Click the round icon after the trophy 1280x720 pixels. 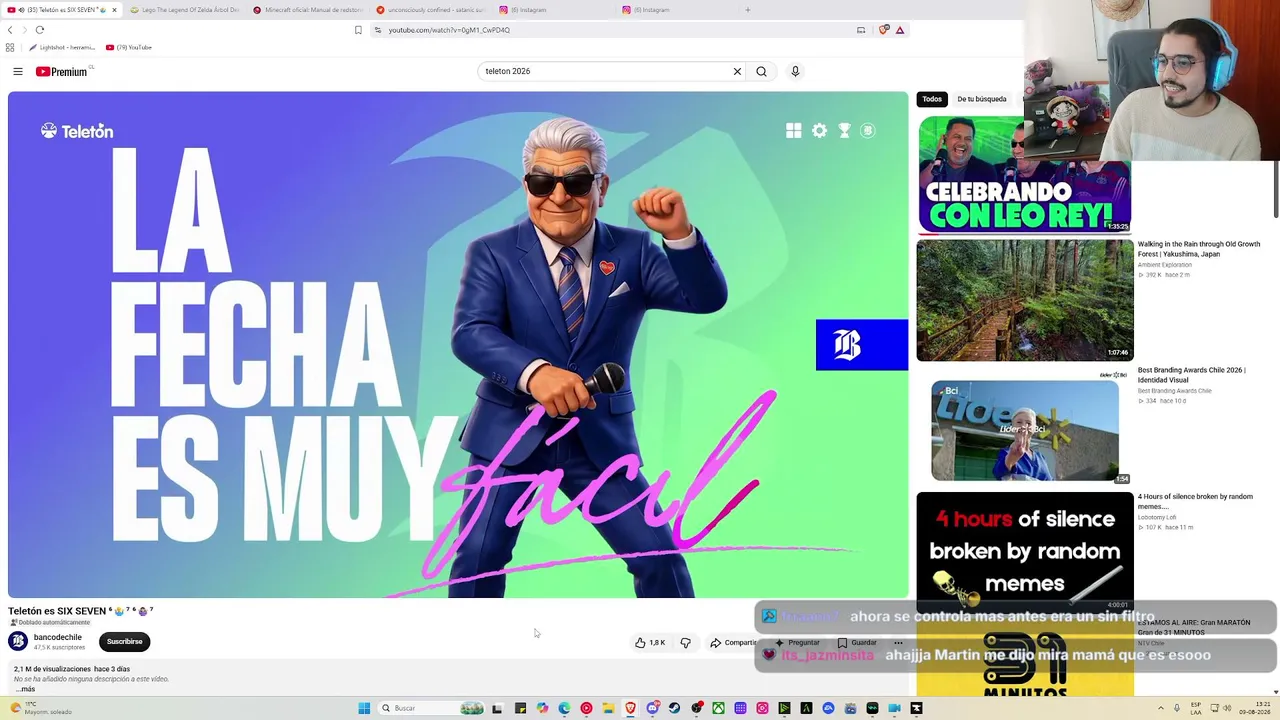868,131
